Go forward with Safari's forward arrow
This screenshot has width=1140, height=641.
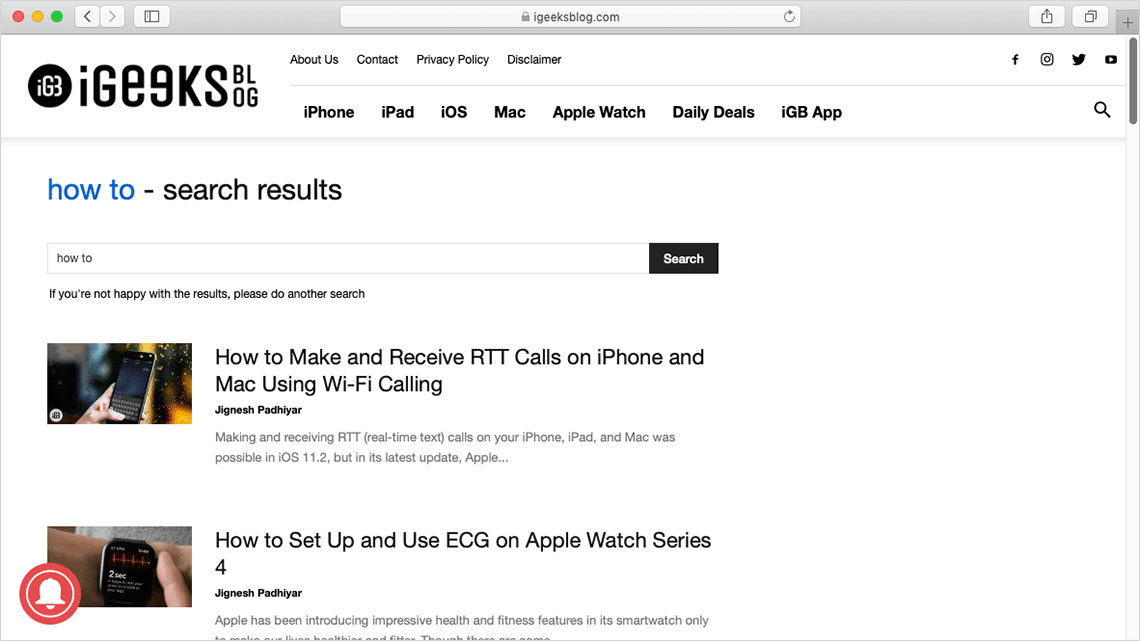(112, 16)
